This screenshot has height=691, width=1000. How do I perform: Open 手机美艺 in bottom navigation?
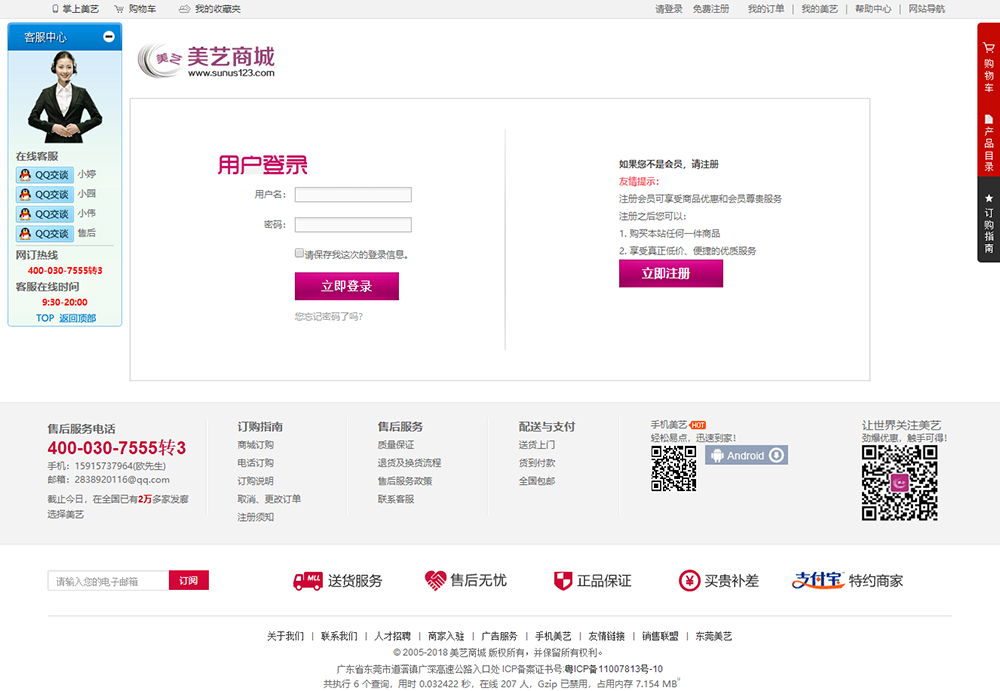[554, 636]
